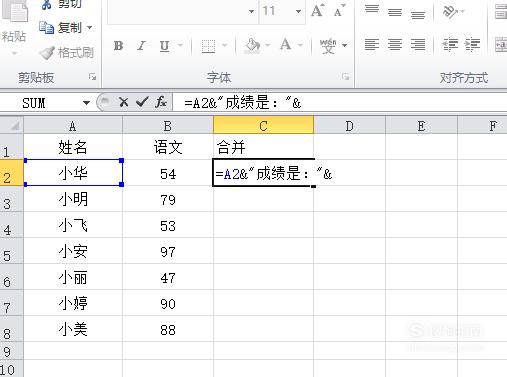Click the text orientation icon
The width and height of the screenshot is (507, 377).
pos(450,12)
